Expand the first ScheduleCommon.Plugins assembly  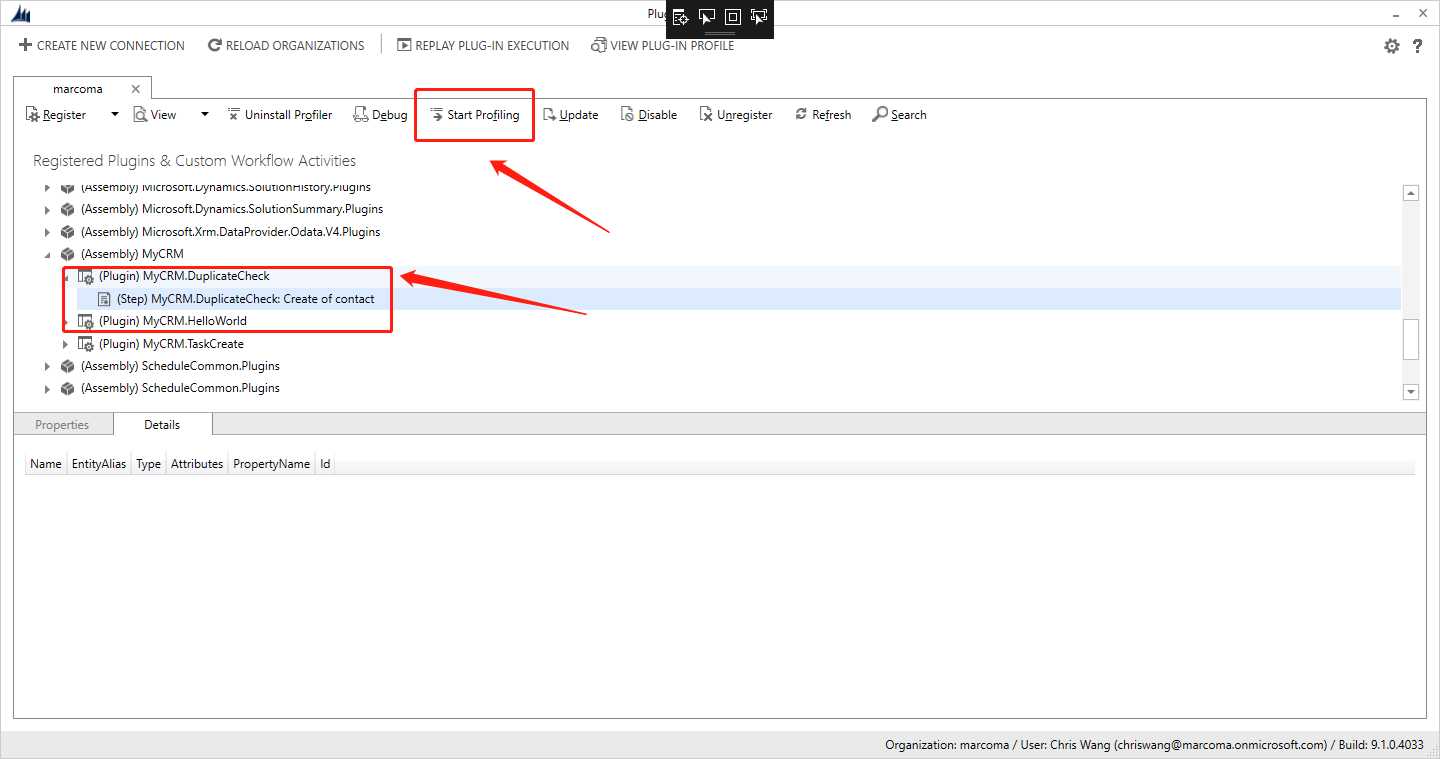pyautogui.click(x=47, y=366)
